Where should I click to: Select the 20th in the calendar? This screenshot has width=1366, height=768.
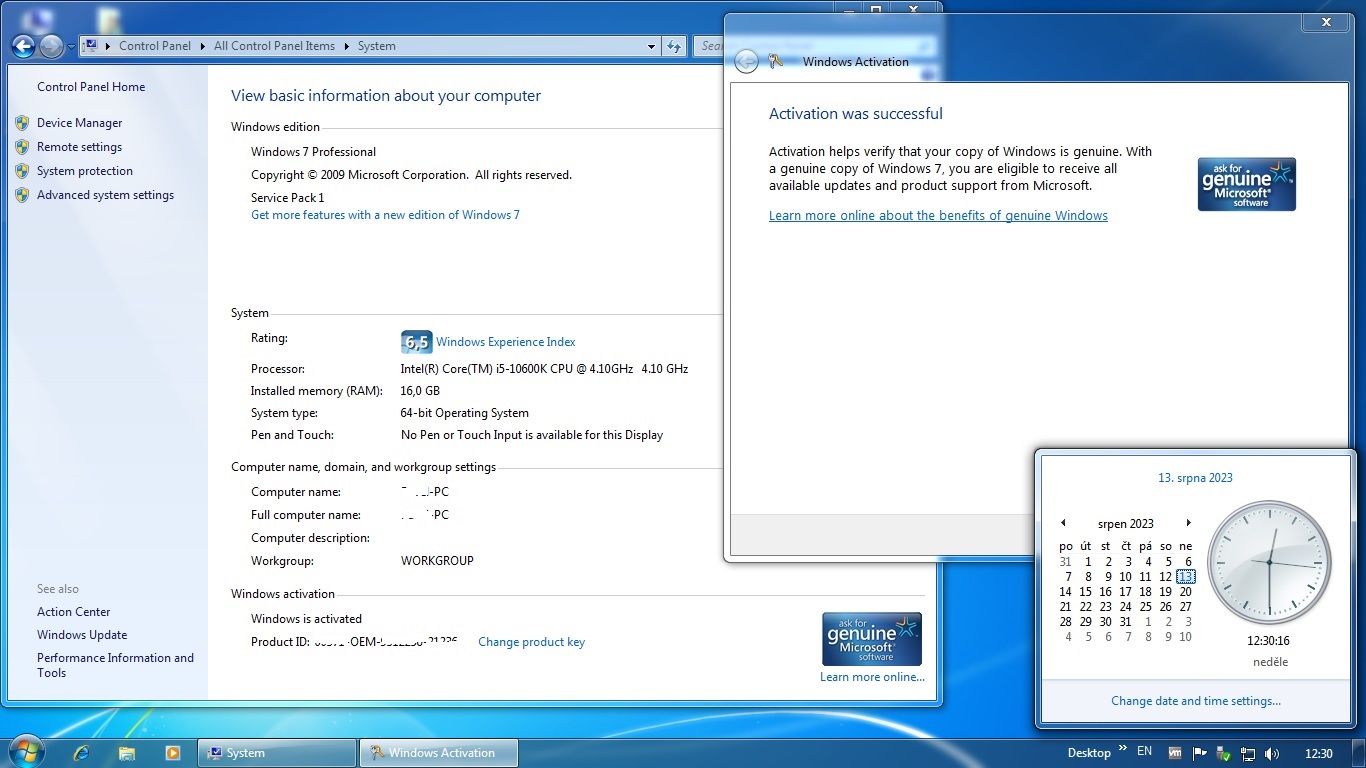pos(1186,592)
